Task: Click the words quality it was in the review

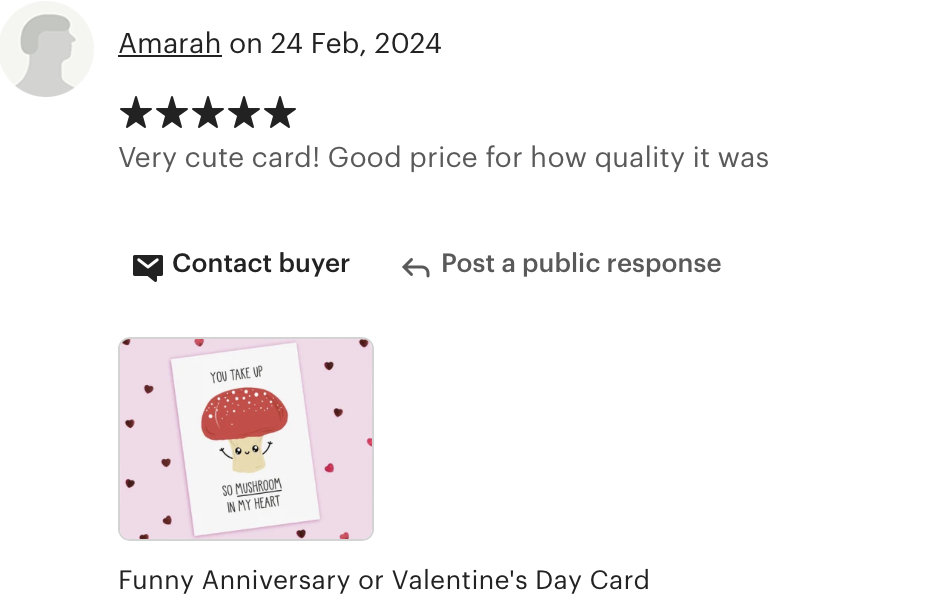Action: [x=682, y=158]
